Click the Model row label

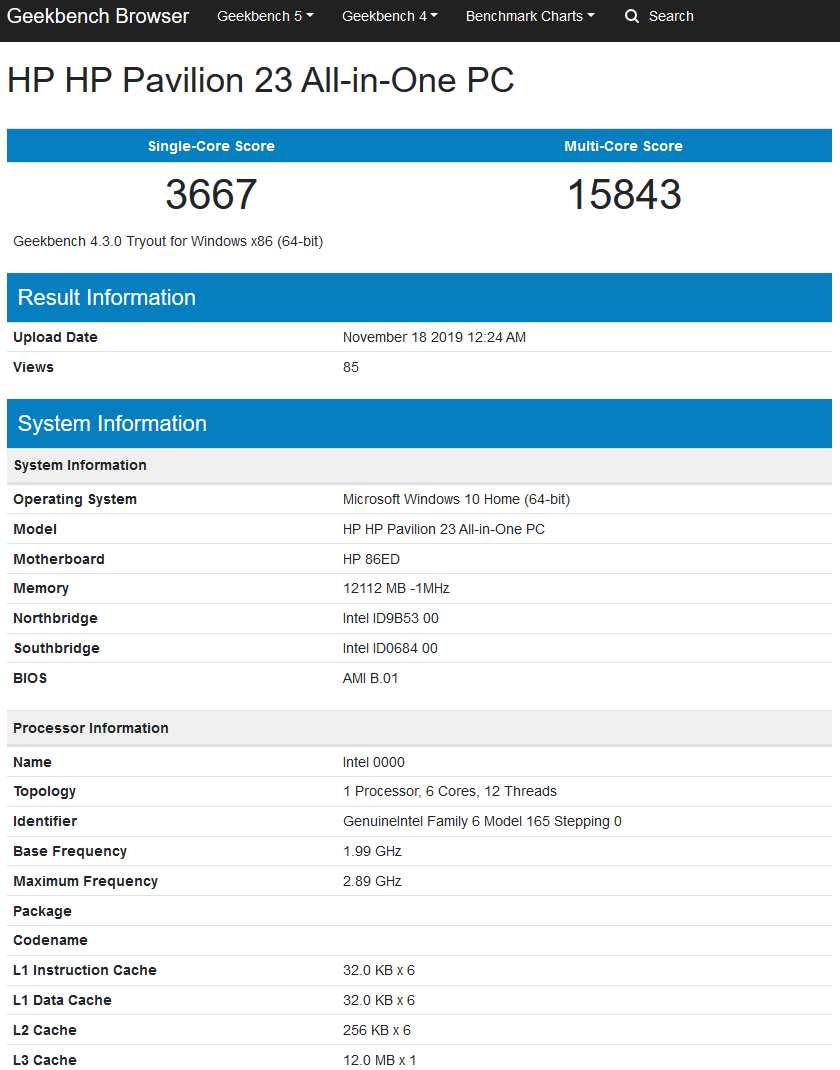pos(35,530)
